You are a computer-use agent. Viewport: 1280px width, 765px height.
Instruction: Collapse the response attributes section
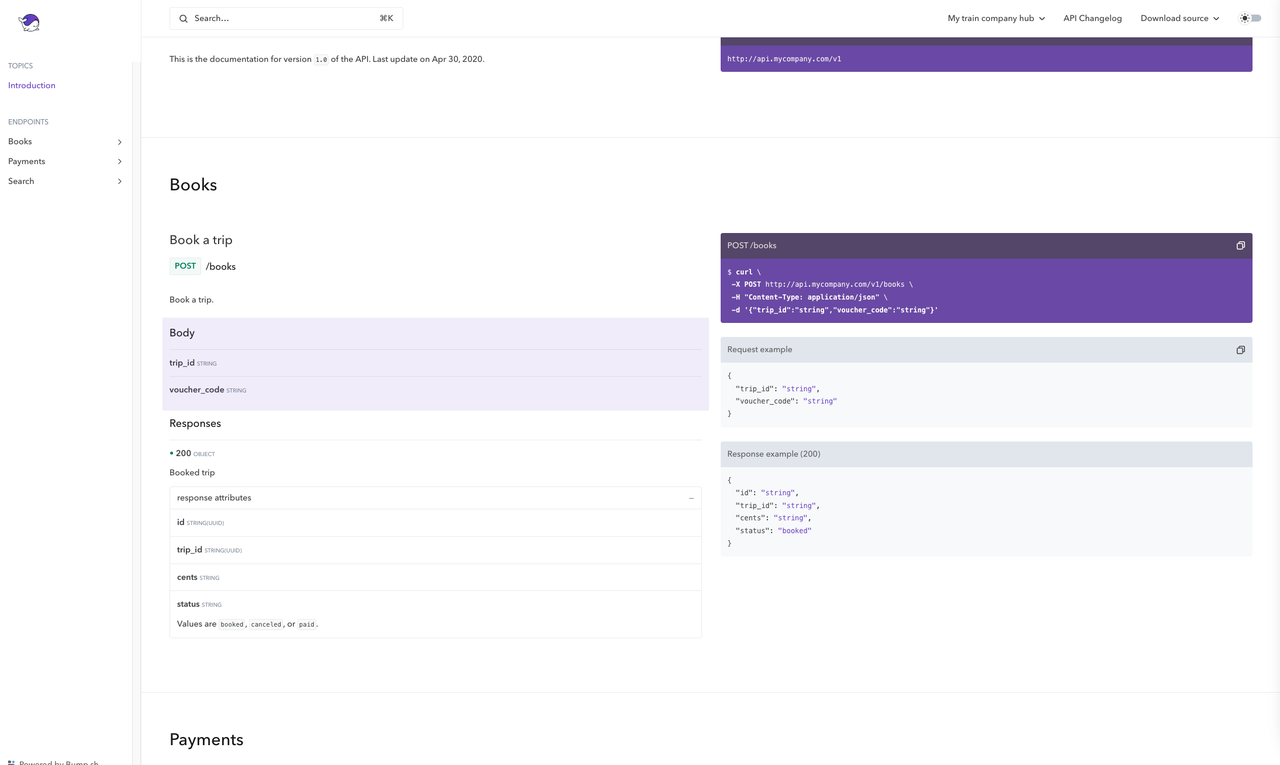691,498
